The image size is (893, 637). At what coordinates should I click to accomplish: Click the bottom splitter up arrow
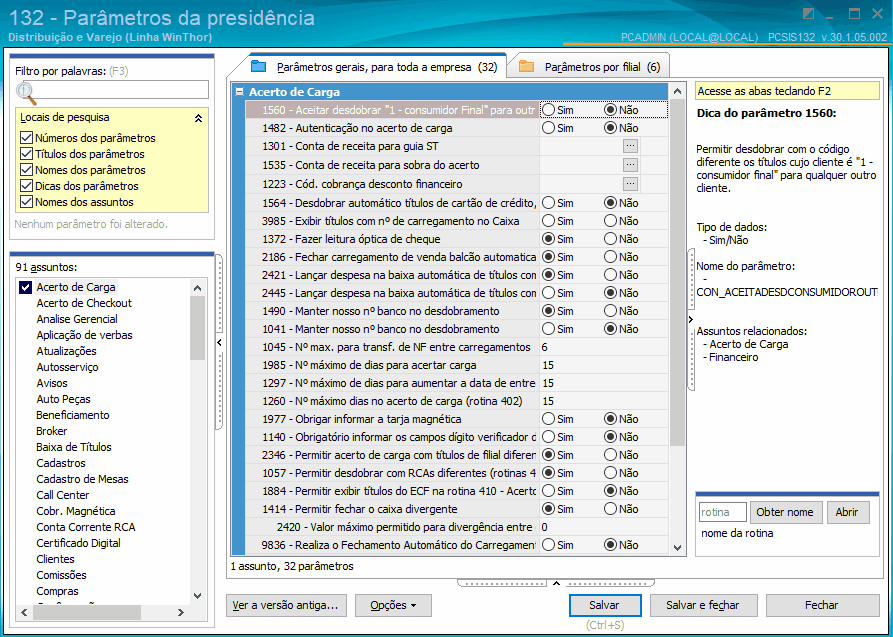tap(556, 583)
